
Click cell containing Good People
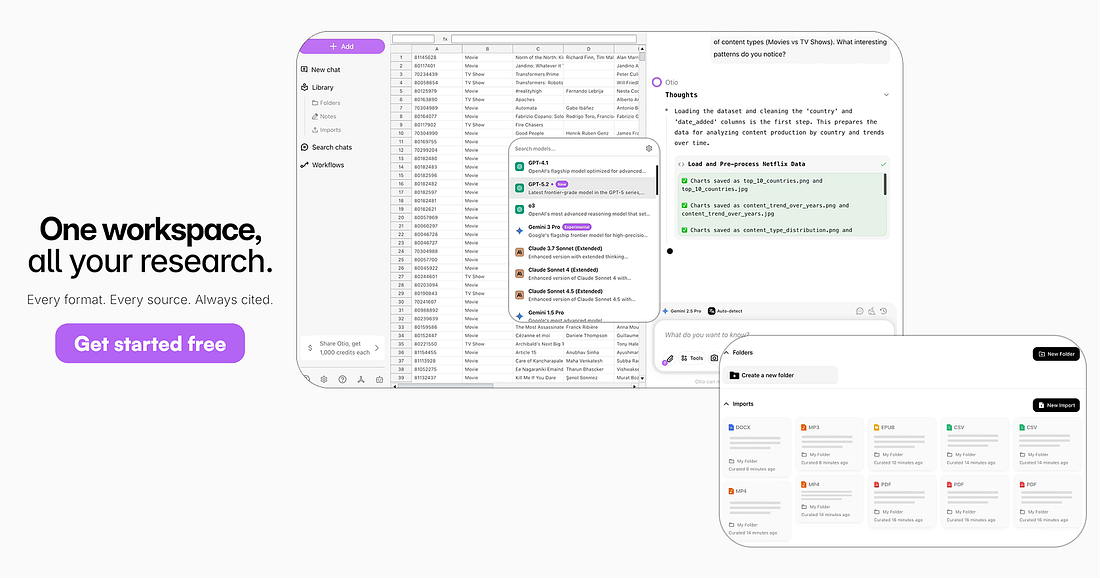(538, 133)
